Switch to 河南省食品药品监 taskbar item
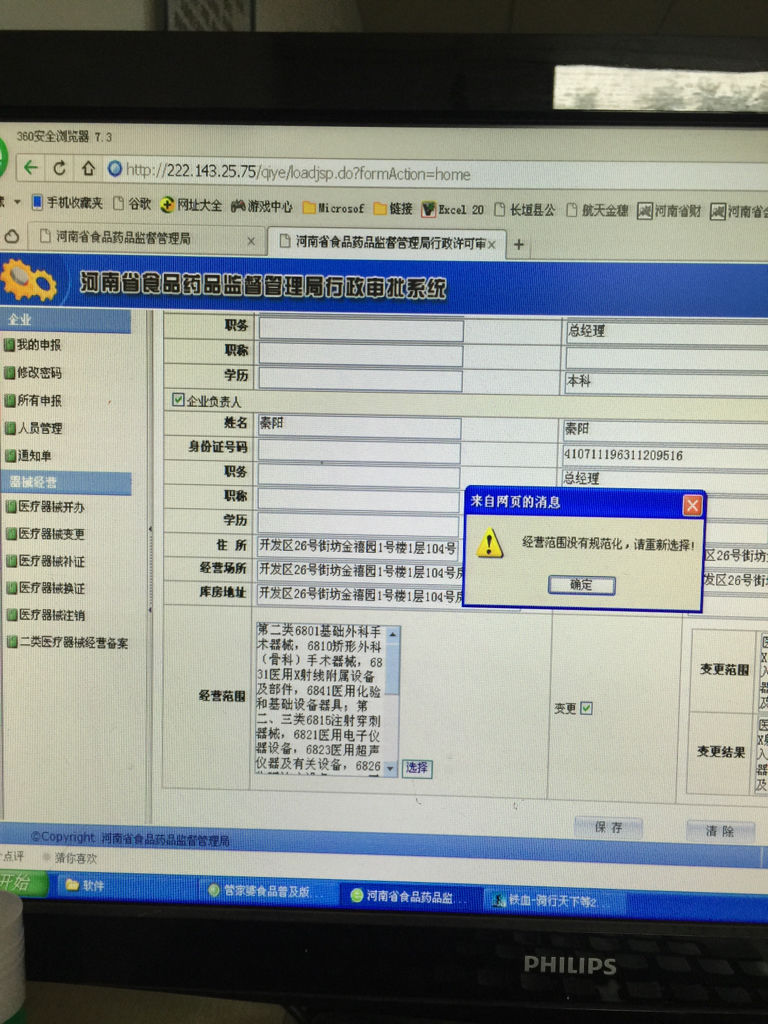768x1024 pixels. 409,896
